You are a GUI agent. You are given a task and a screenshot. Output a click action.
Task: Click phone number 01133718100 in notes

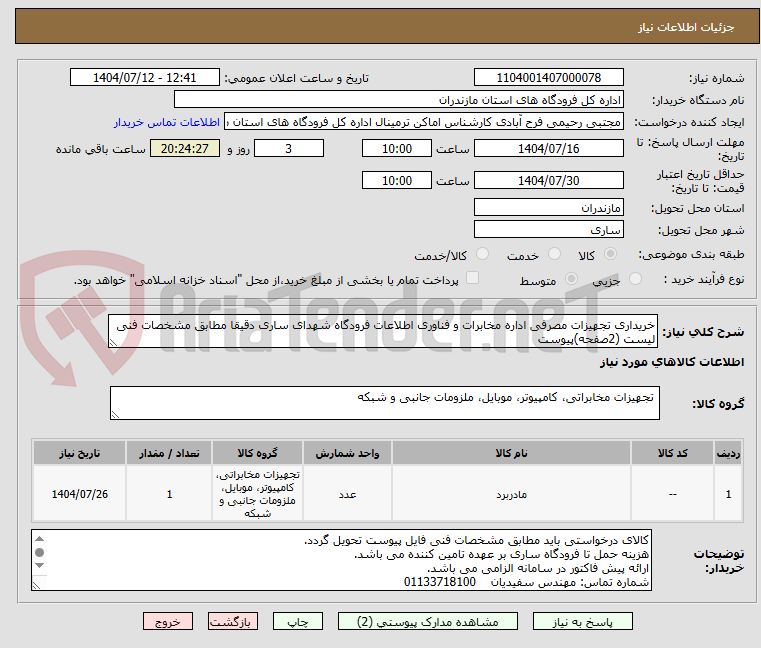[x=440, y=582]
